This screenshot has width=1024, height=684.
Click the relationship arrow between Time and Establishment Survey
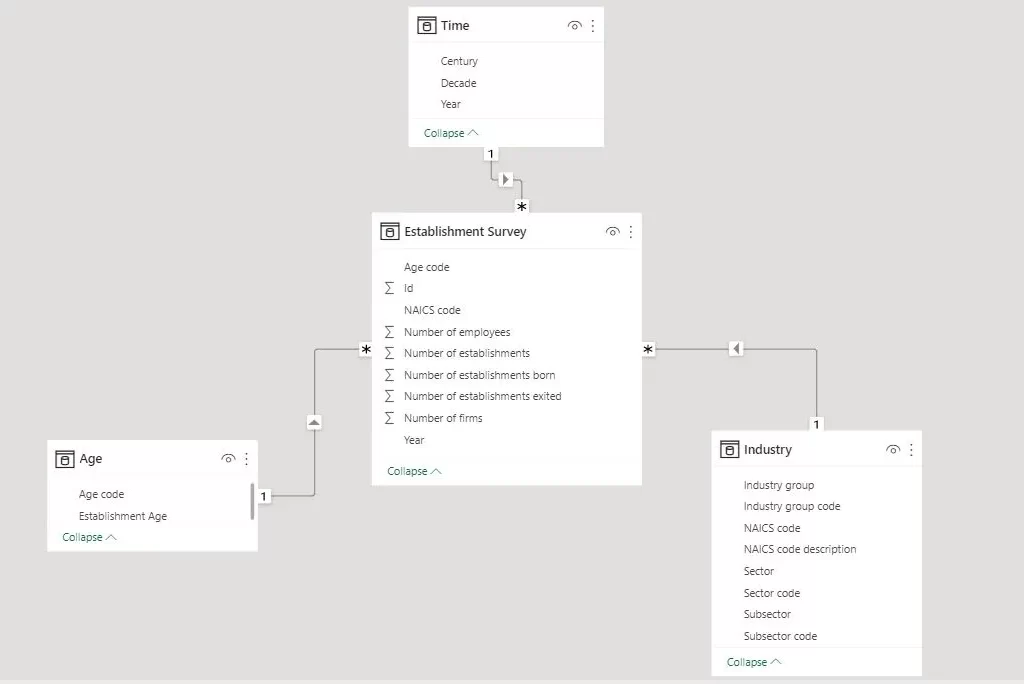point(506,179)
